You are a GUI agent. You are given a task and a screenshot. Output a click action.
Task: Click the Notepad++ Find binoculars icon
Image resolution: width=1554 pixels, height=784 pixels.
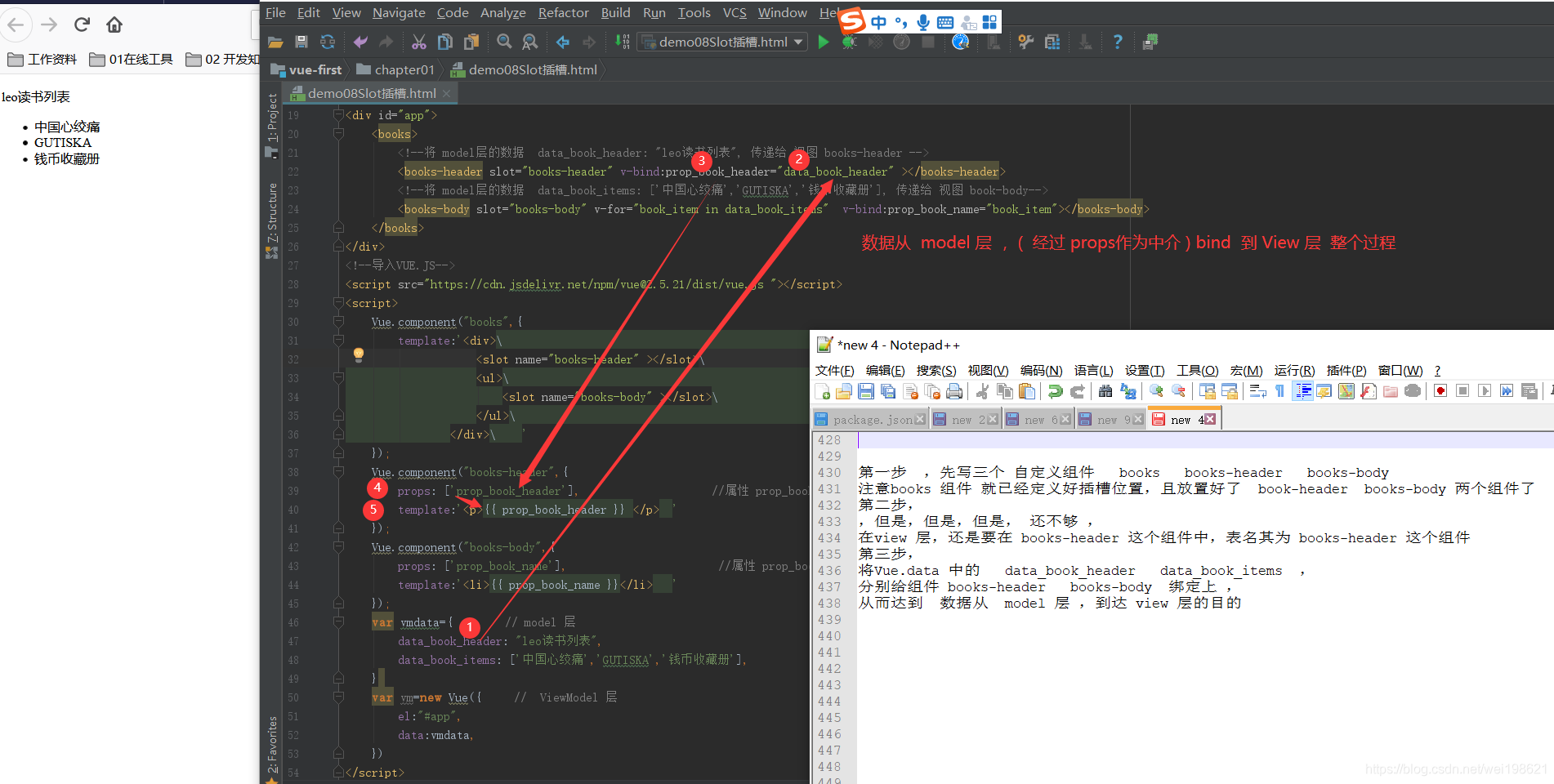pos(1105,392)
